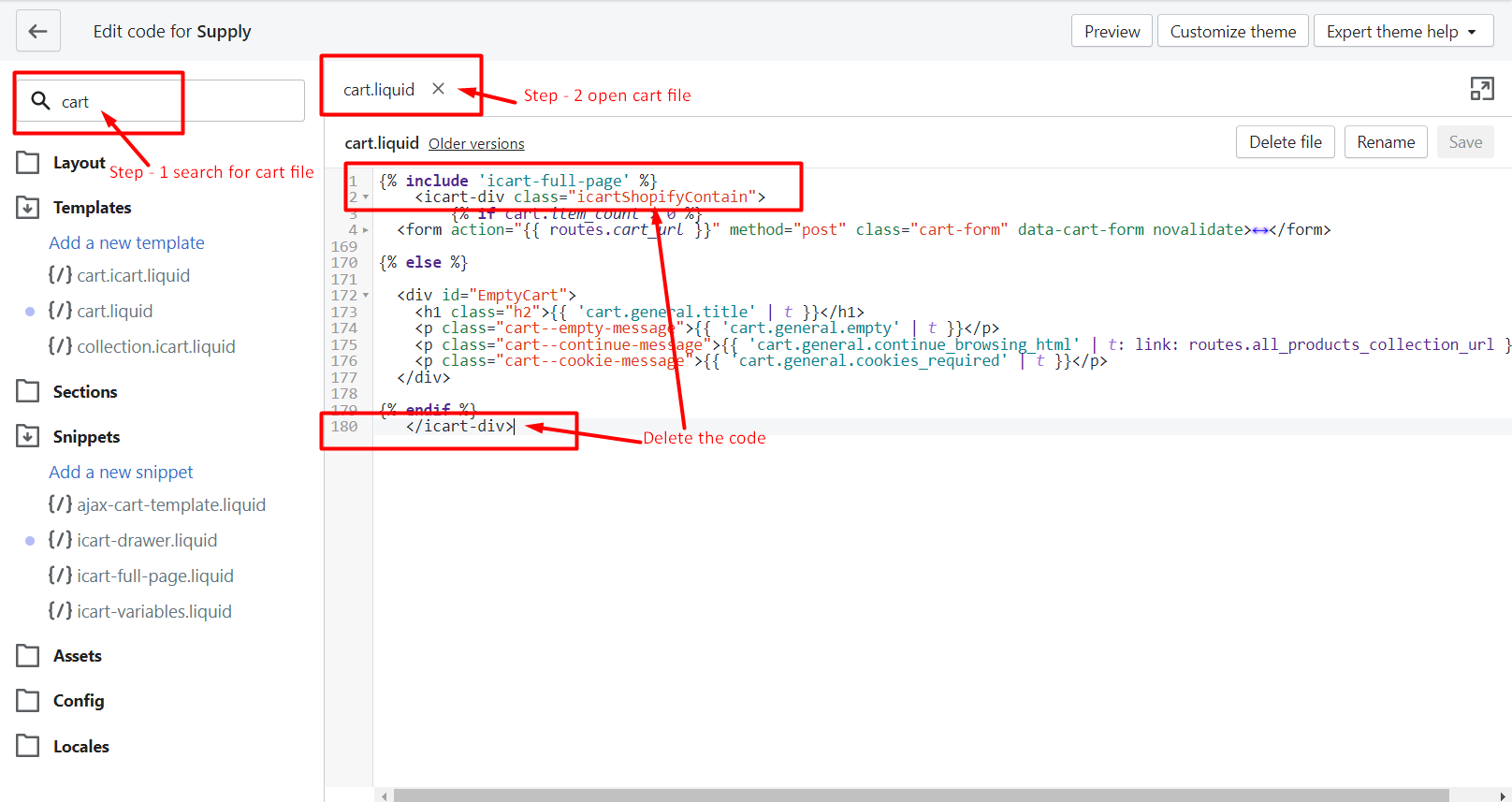Open icart-drawer.liquid snippet file
Viewport: 1512px width, 802px height.
147,541
